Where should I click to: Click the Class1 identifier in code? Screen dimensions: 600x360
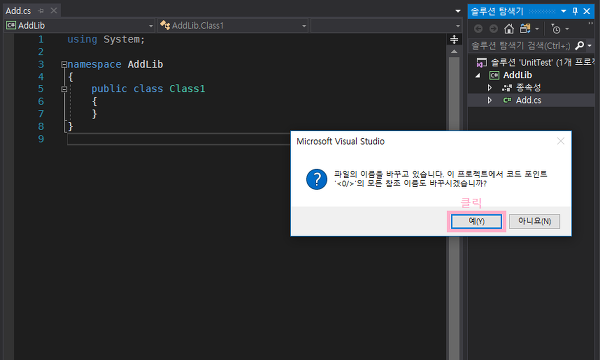(x=187, y=89)
